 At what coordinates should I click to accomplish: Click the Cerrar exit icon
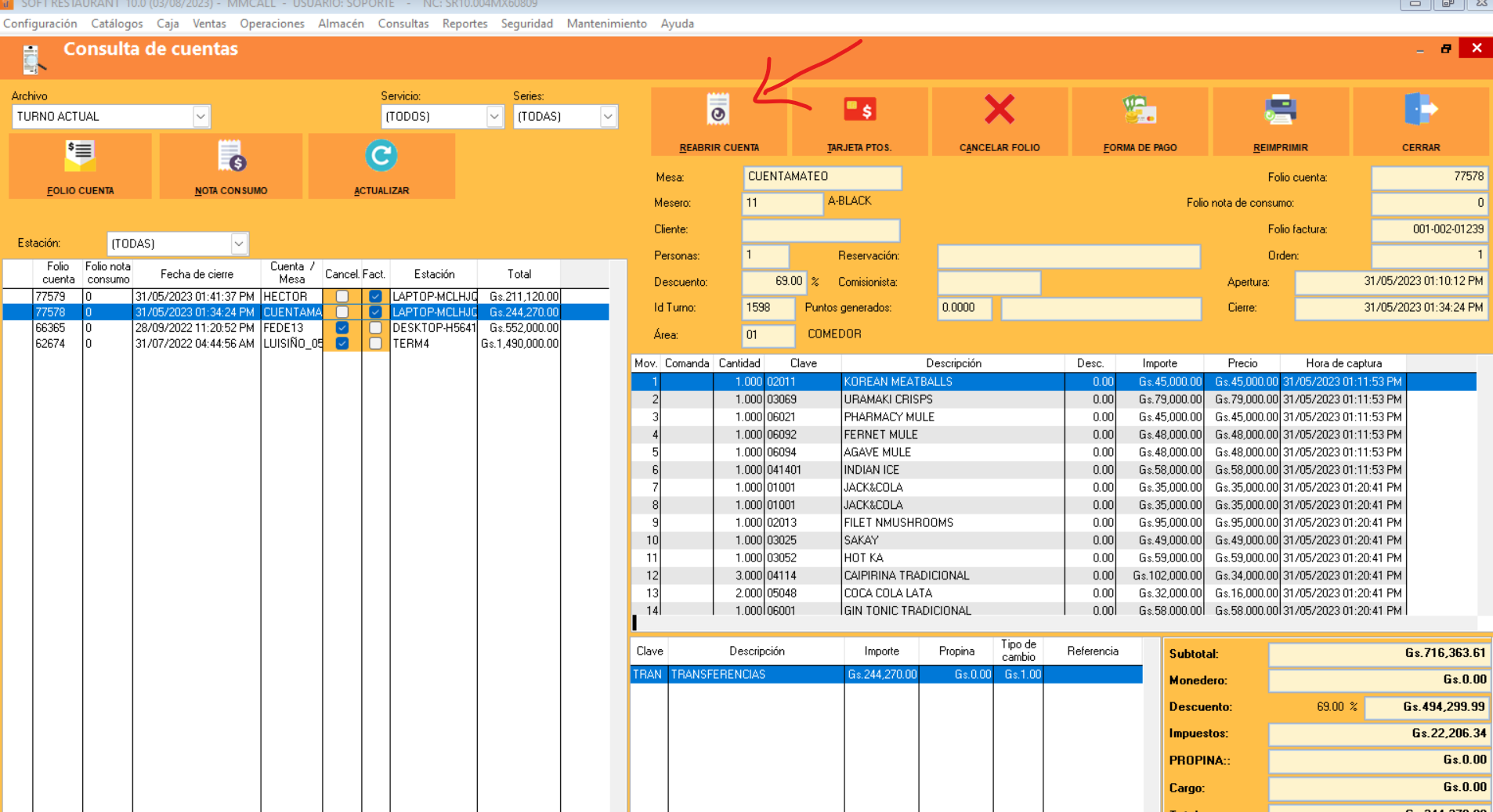point(1420,110)
